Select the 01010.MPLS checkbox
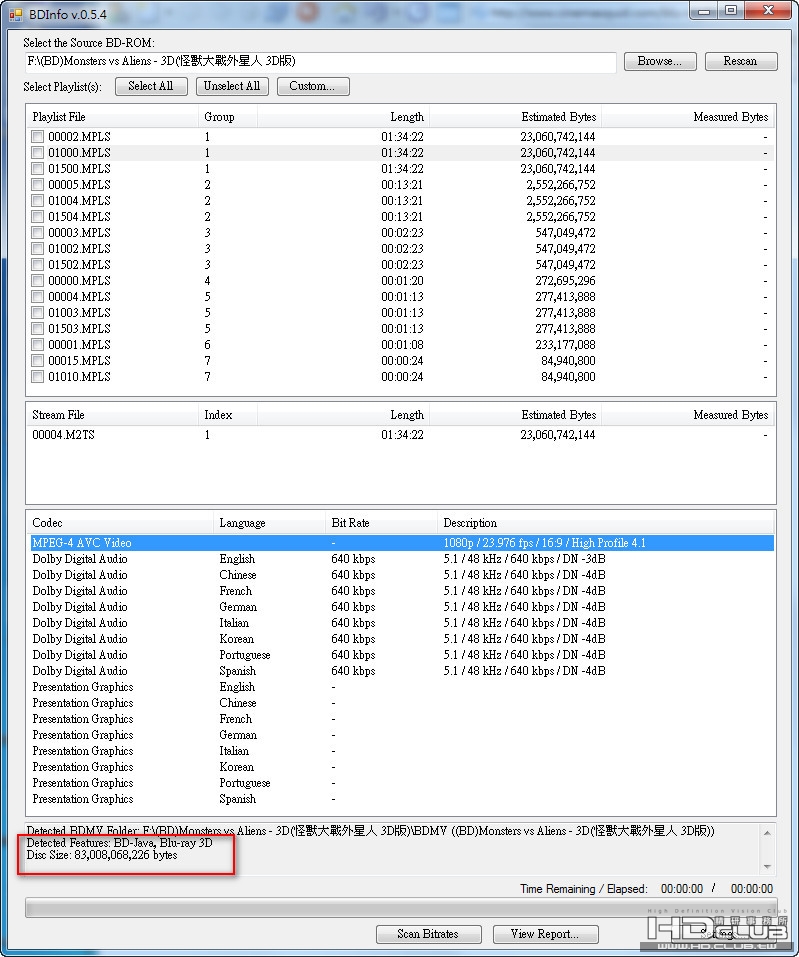Screen dimensions: 799x957 click(x=38, y=377)
